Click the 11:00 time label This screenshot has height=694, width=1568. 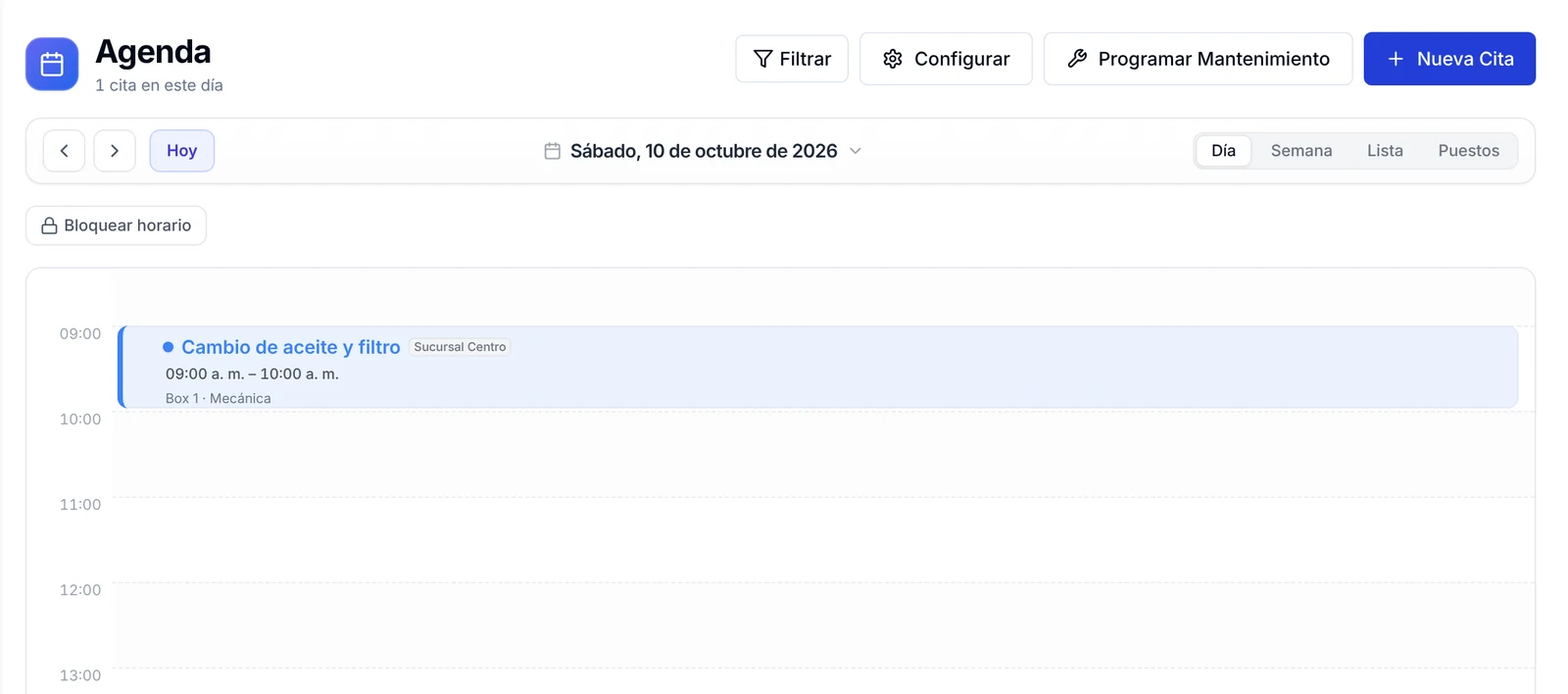click(80, 505)
